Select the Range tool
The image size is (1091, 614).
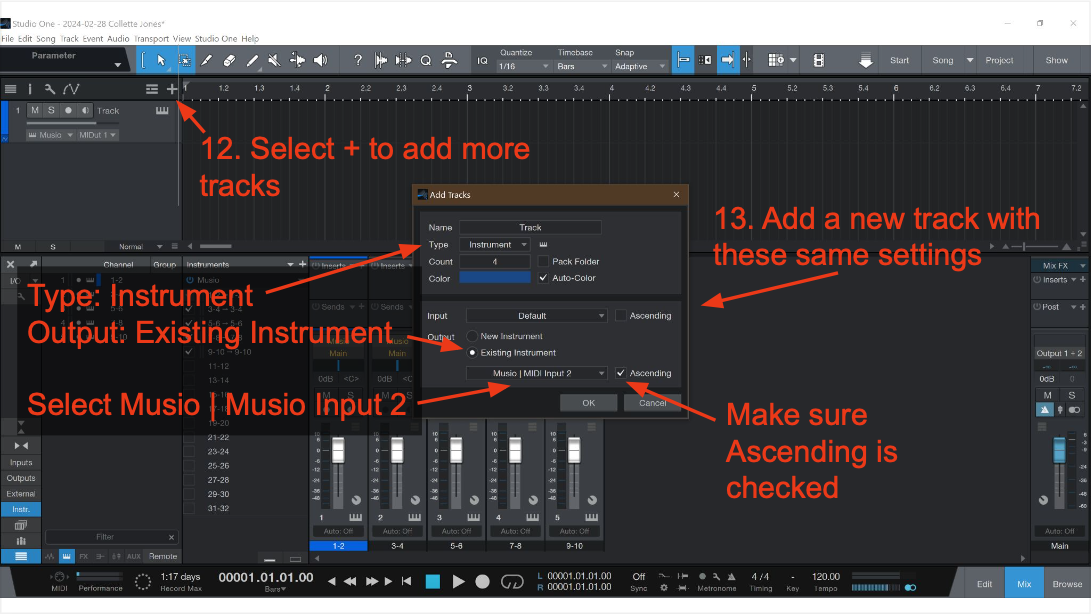coord(184,61)
